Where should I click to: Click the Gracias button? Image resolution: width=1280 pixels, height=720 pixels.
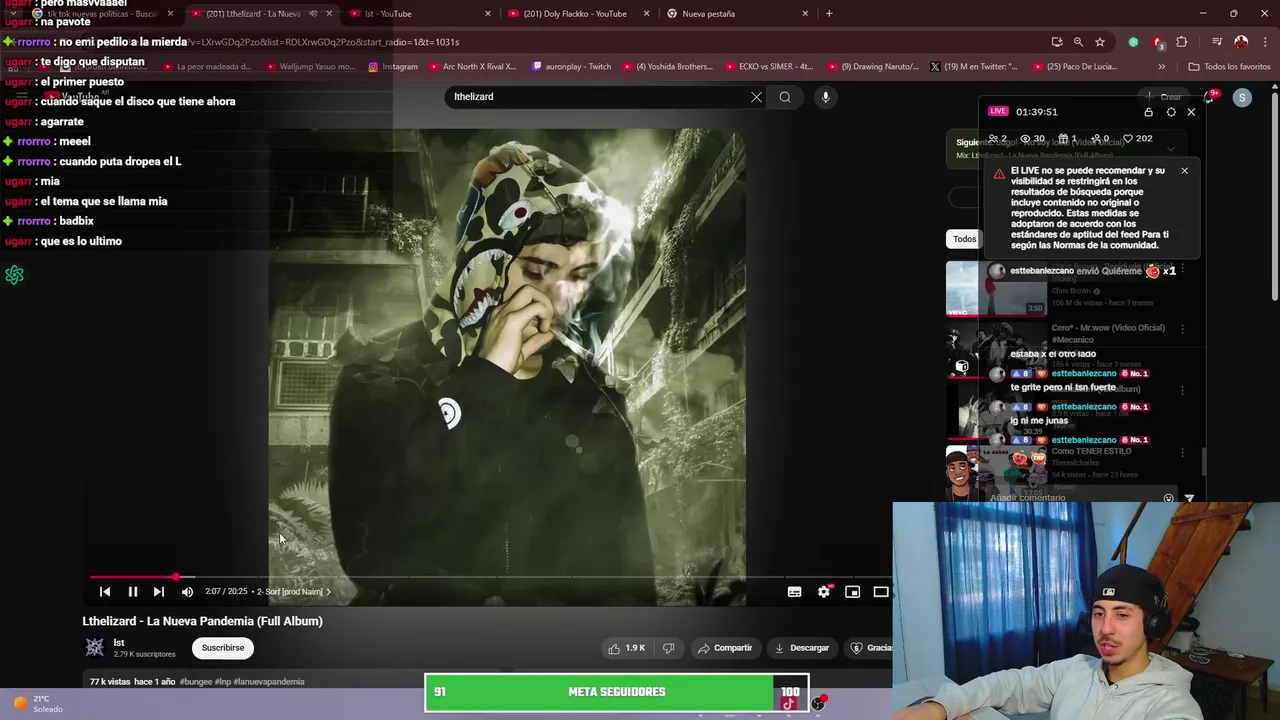(870, 648)
